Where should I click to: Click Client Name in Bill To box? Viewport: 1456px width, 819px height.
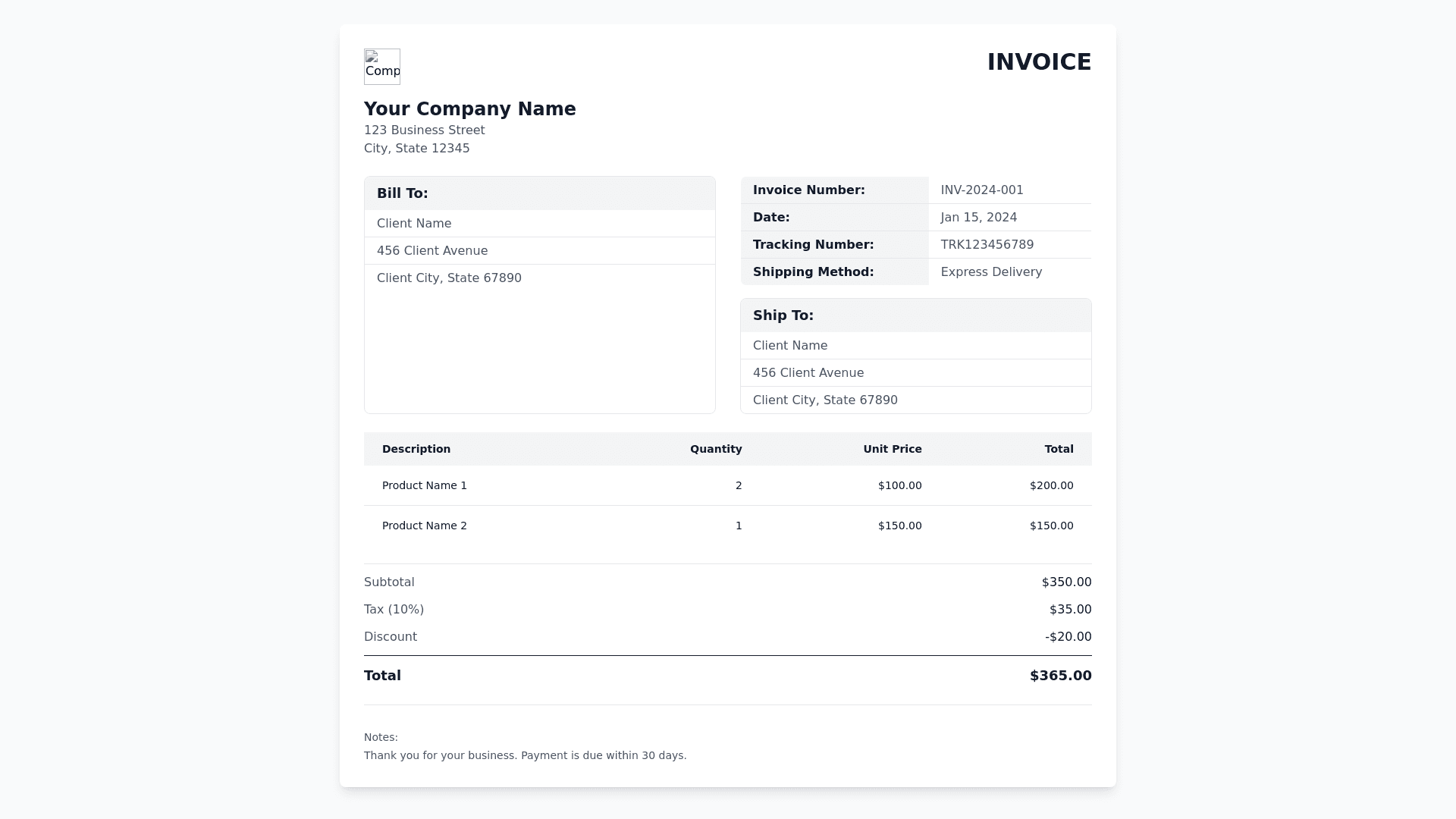coord(414,224)
